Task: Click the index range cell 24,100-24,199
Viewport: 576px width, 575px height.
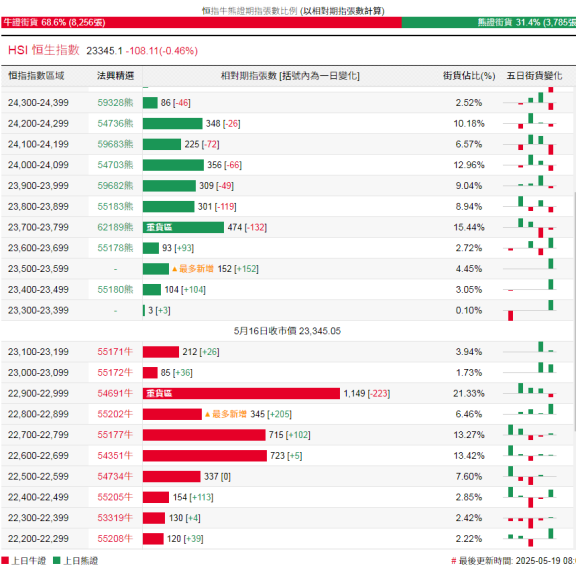Action: coord(38,144)
